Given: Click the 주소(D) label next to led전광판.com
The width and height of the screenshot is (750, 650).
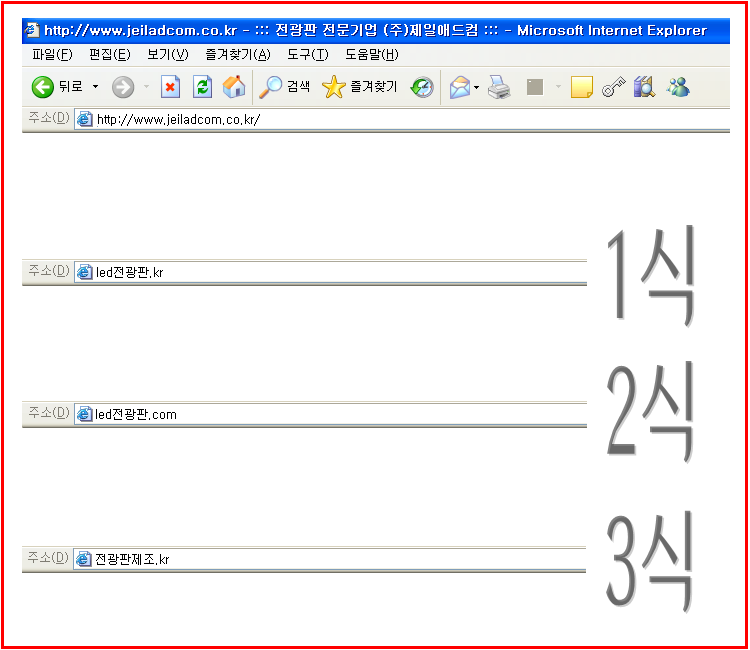Looking at the screenshot, I should tap(49, 412).
